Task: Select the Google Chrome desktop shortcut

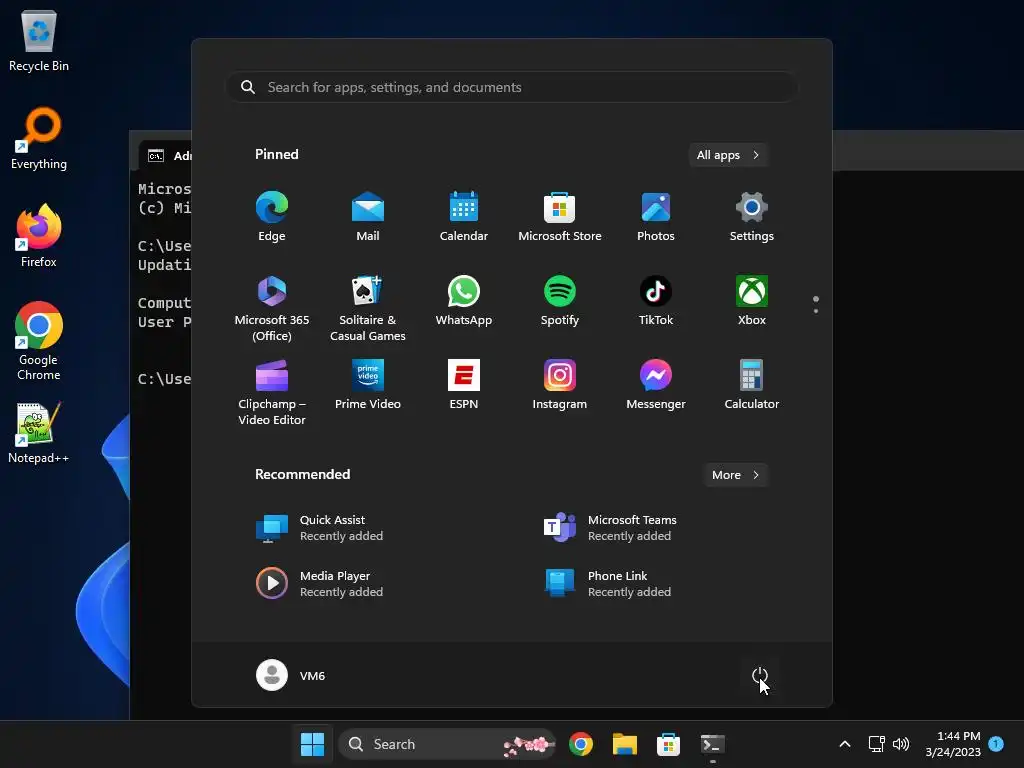Action: [39, 341]
